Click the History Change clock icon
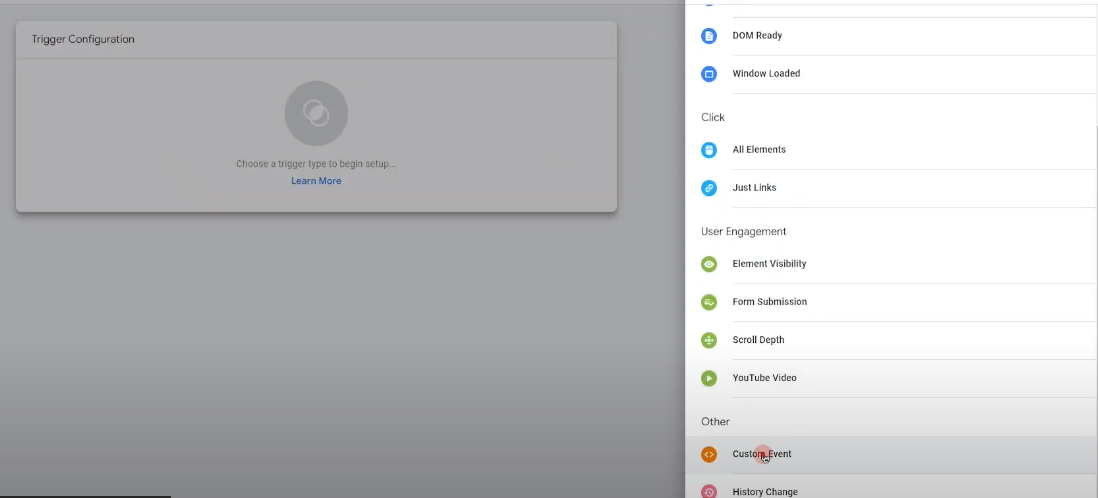Screen dimensions: 1098x498 pyautogui.click(x=709, y=492)
